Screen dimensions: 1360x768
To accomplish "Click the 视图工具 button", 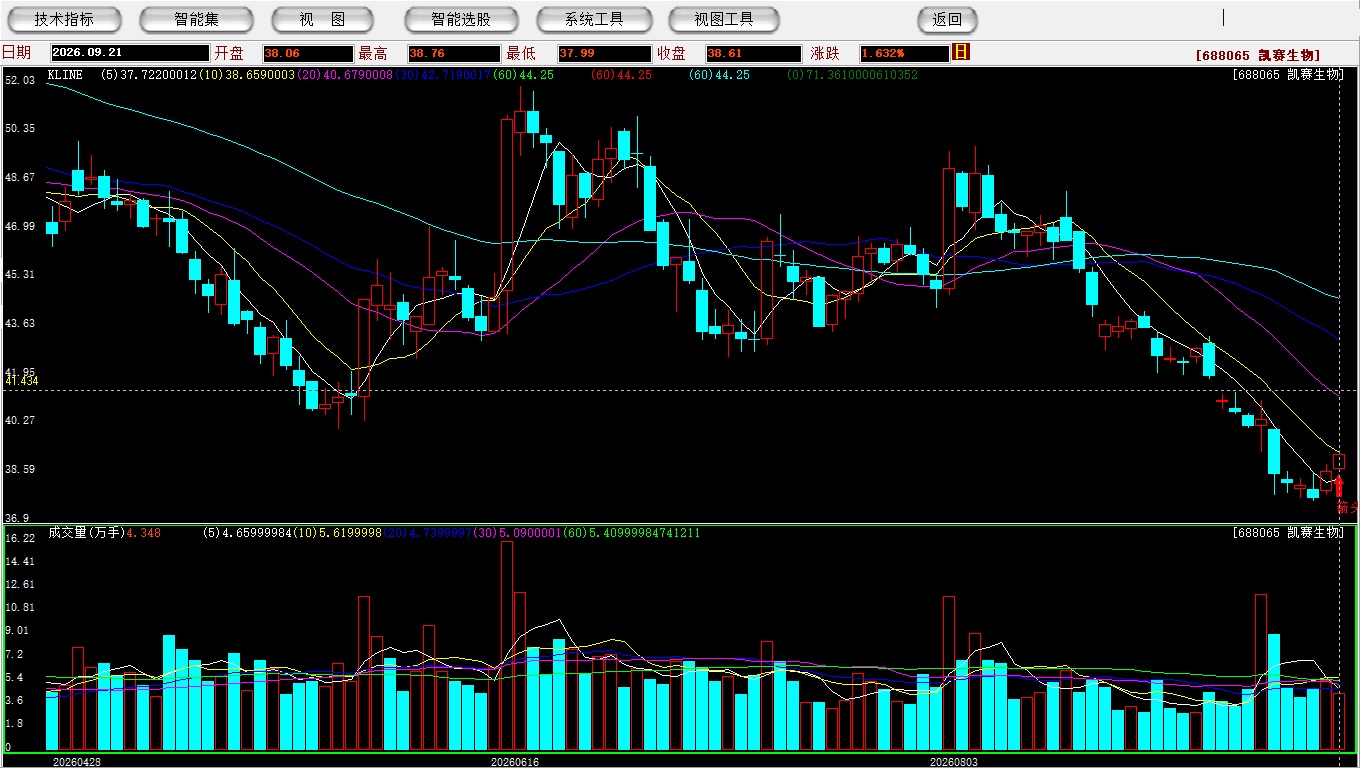I will click(x=724, y=19).
